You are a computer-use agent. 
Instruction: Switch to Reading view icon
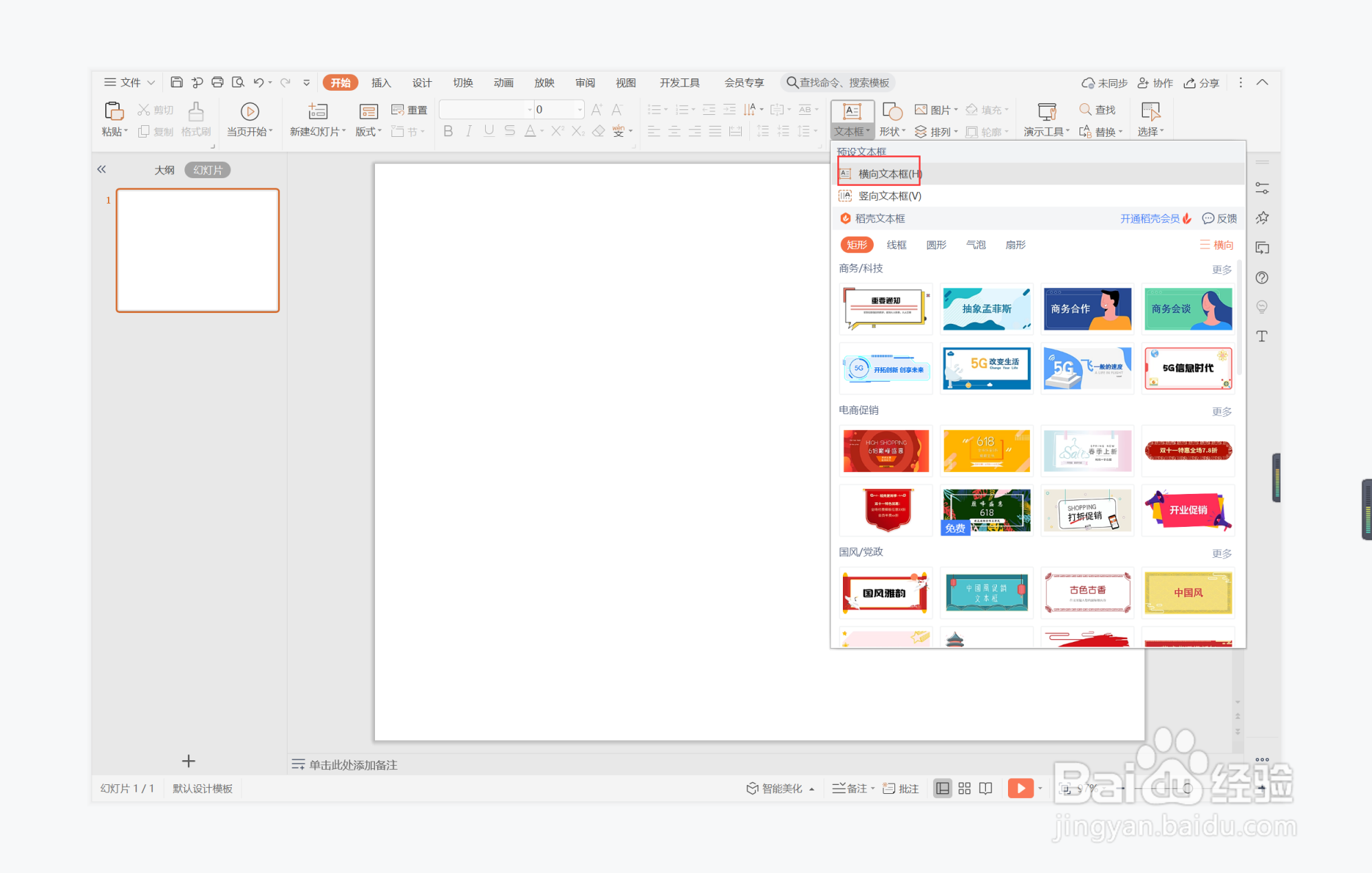coord(986,788)
